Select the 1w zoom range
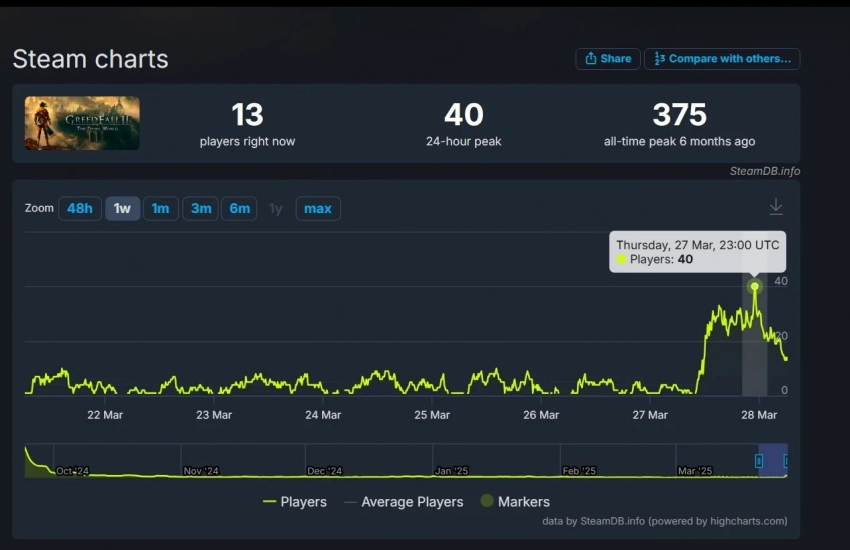 [122, 208]
